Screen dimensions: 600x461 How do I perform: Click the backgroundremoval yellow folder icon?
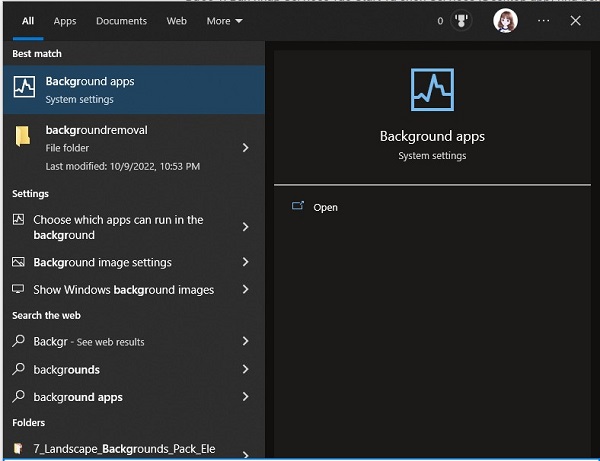(x=22, y=136)
